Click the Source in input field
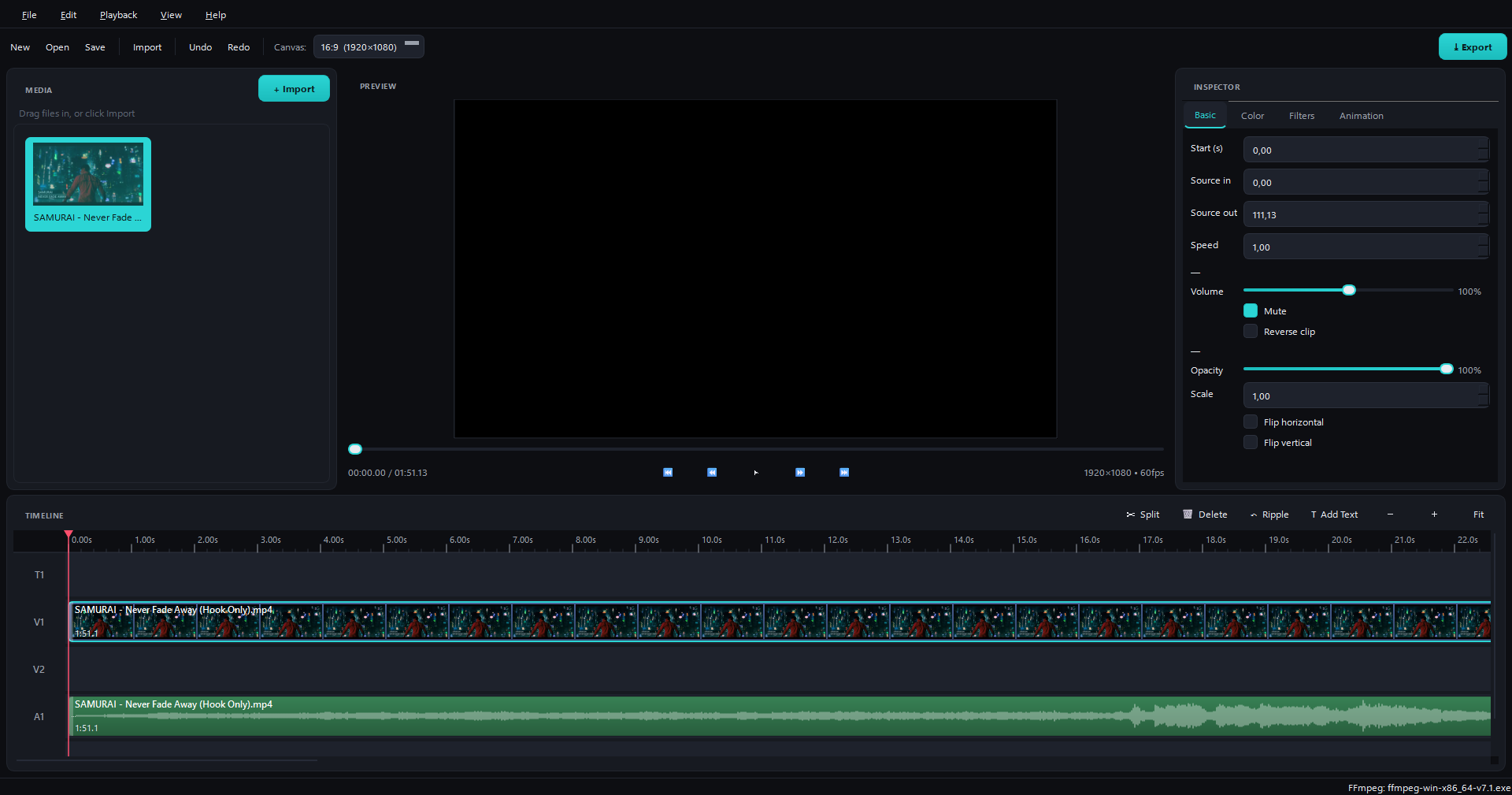Image resolution: width=1512 pixels, height=795 pixels. 1366,182
